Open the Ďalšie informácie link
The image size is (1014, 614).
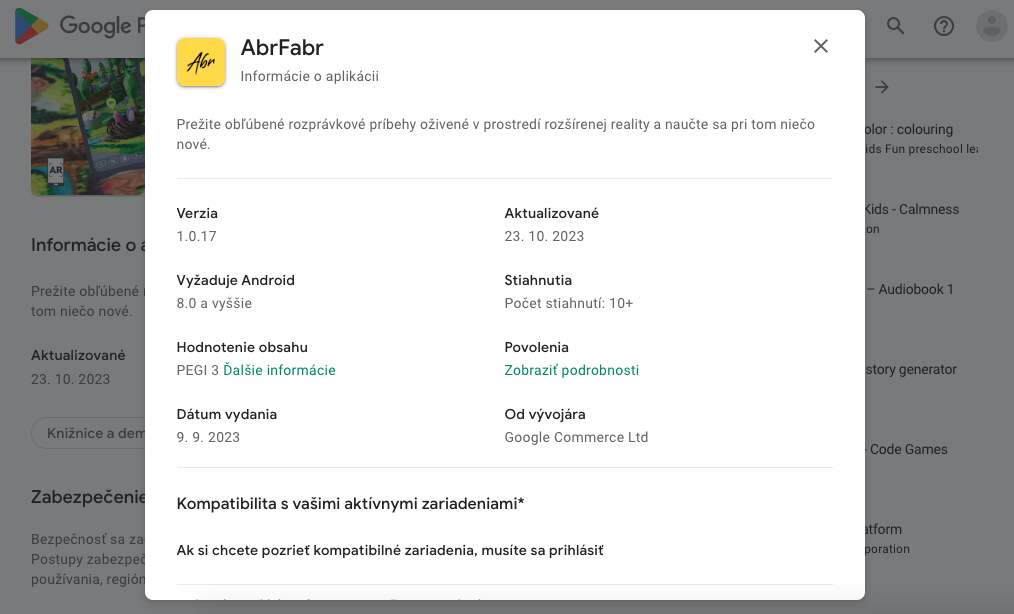click(279, 370)
